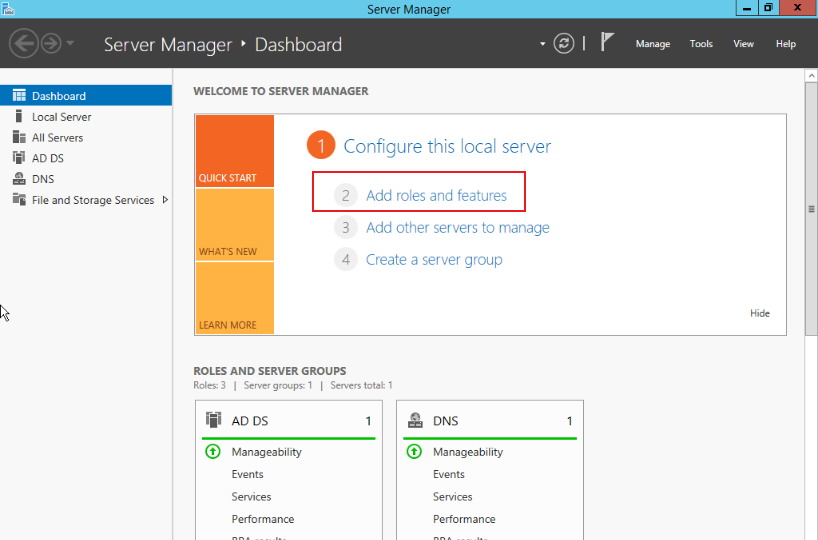Click the DNS tile icon
Viewport: 818px width, 540px height.
[415, 420]
